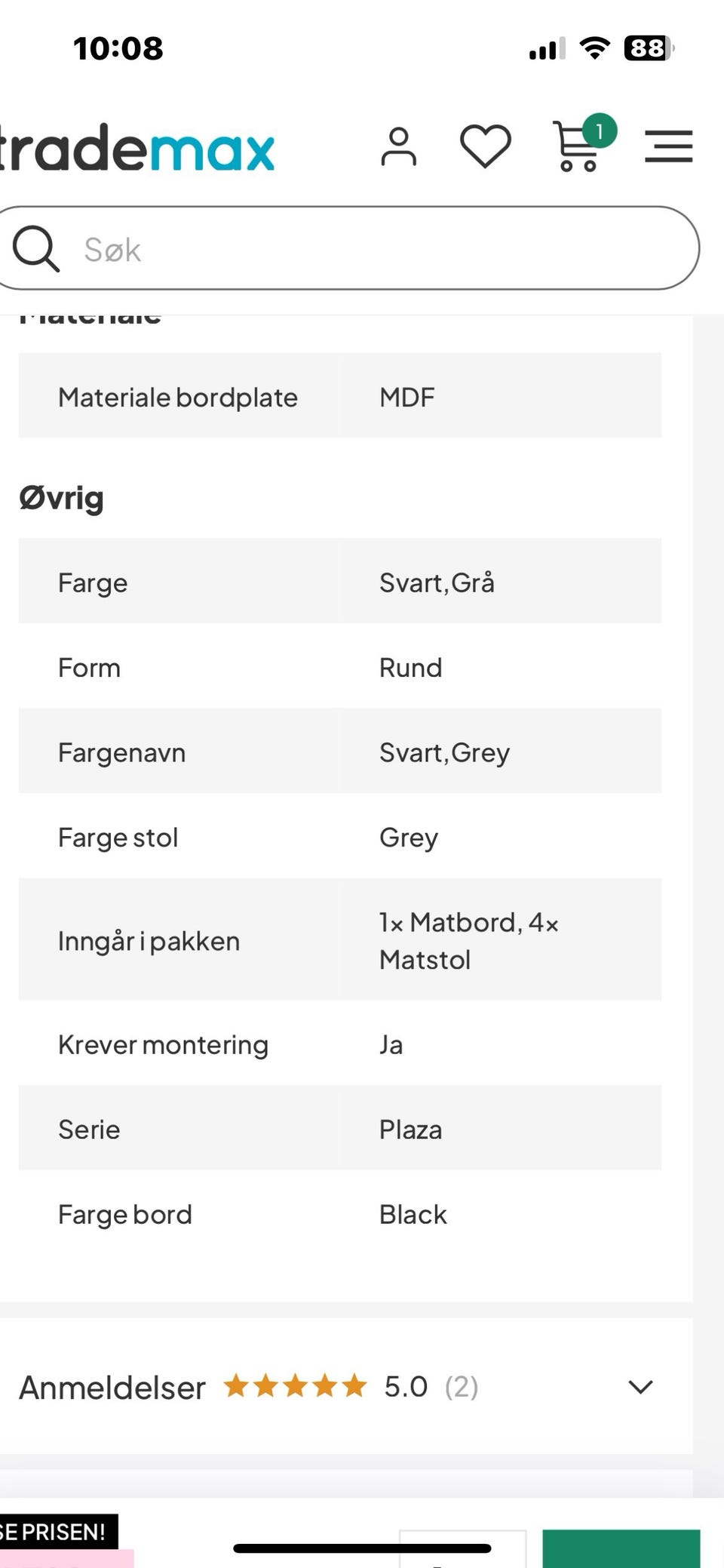Tap the search magnifying glass icon
Screen dimensions: 724x1568
(35, 248)
